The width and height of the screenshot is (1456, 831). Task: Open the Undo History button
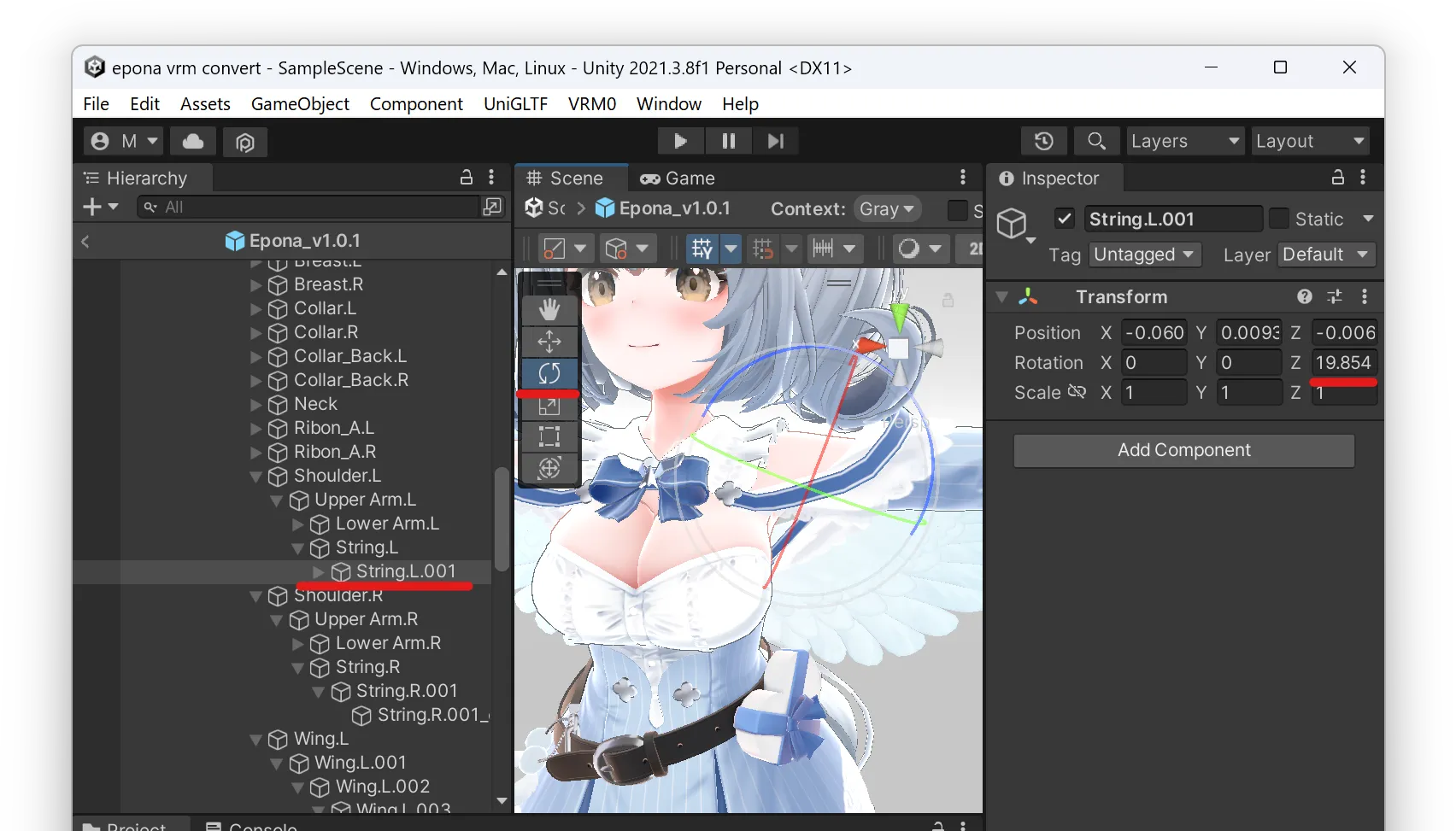(x=1044, y=141)
